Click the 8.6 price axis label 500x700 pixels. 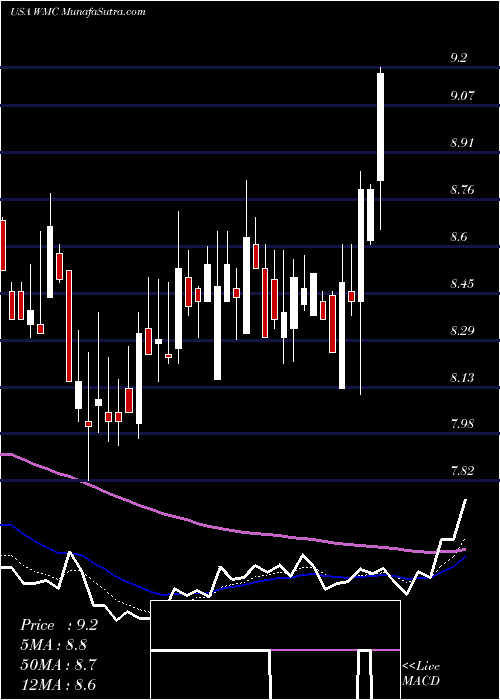tap(458, 237)
